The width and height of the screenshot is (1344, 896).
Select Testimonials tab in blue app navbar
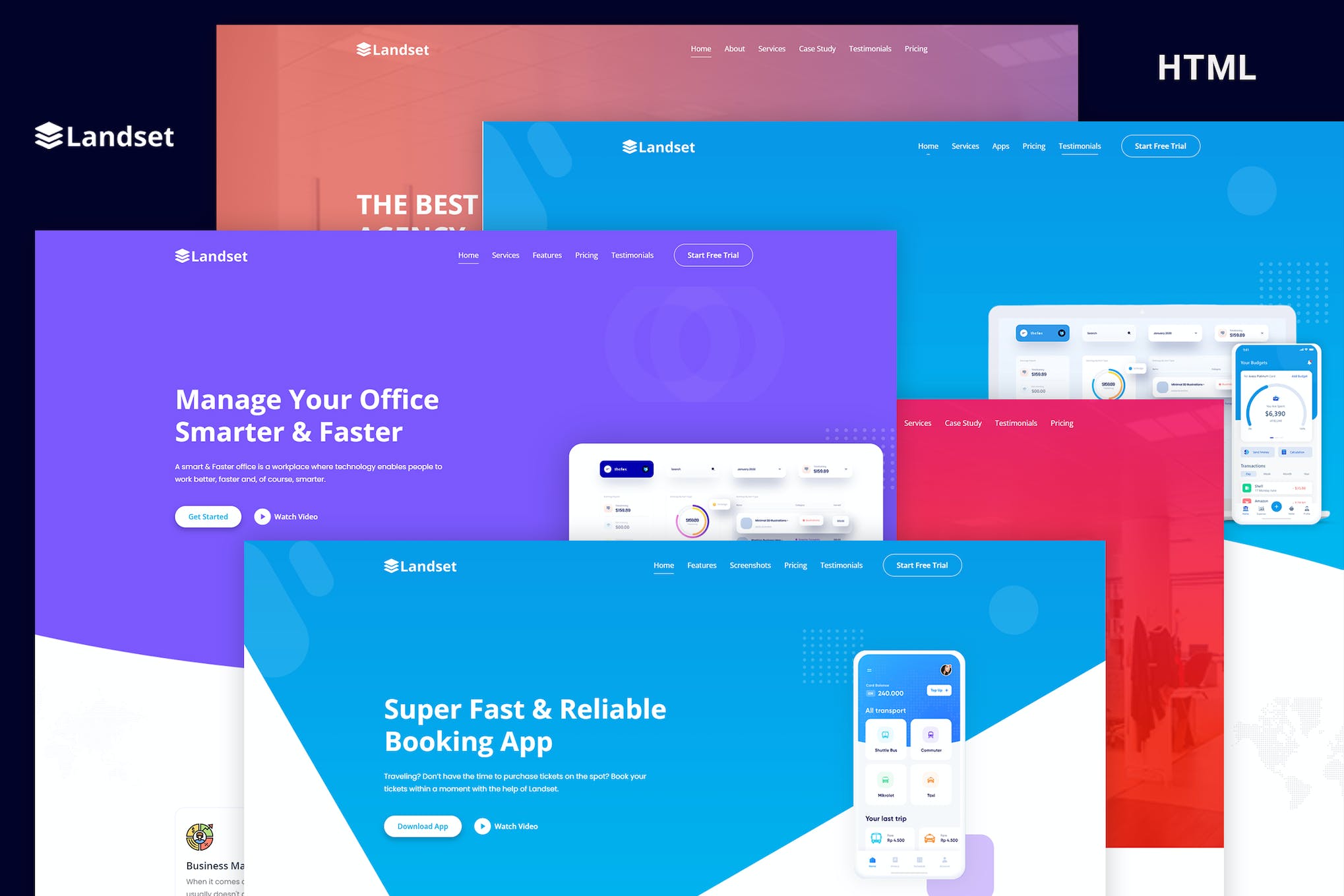(1080, 146)
